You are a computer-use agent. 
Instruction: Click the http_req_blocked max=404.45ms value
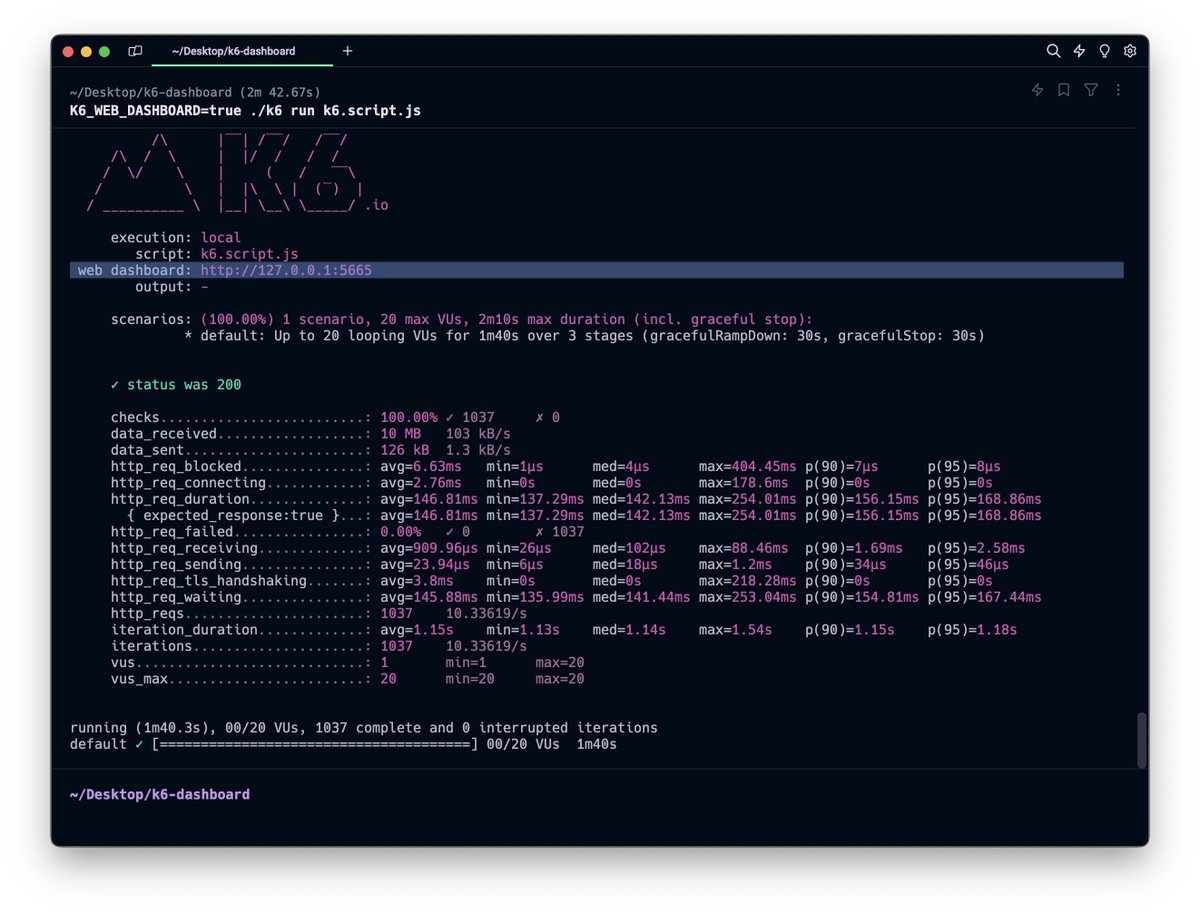click(x=748, y=466)
